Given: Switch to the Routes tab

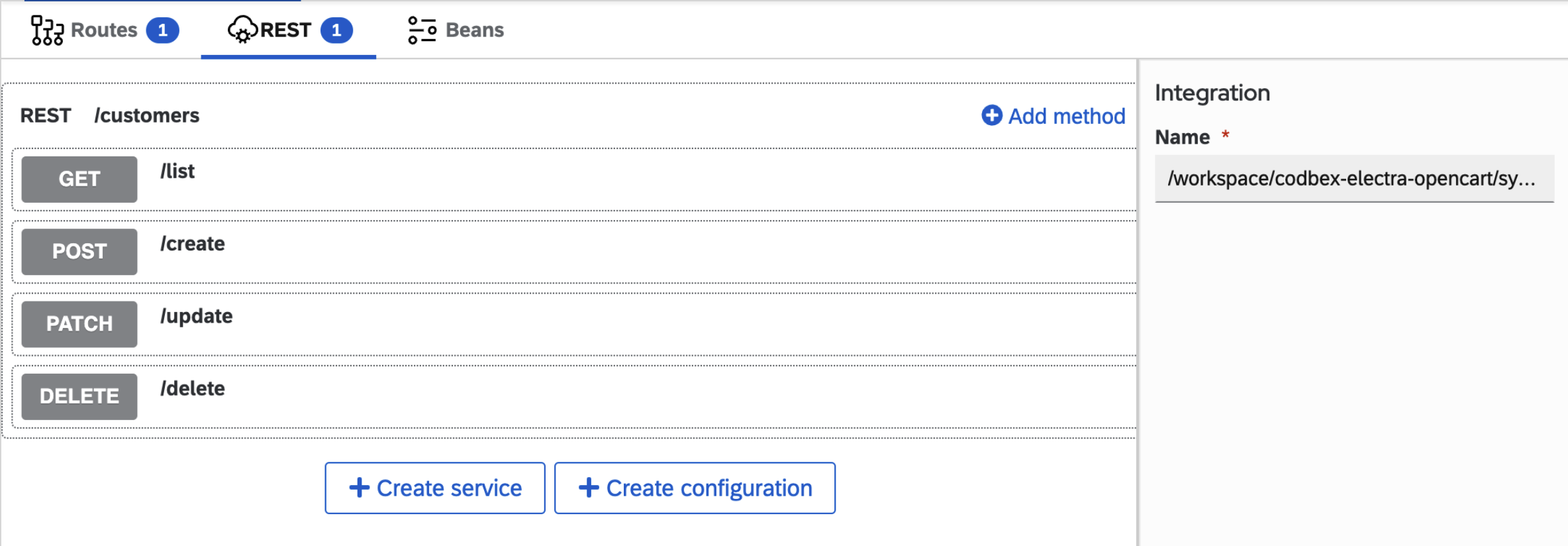Looking at the screenshot, I should 105,30.
